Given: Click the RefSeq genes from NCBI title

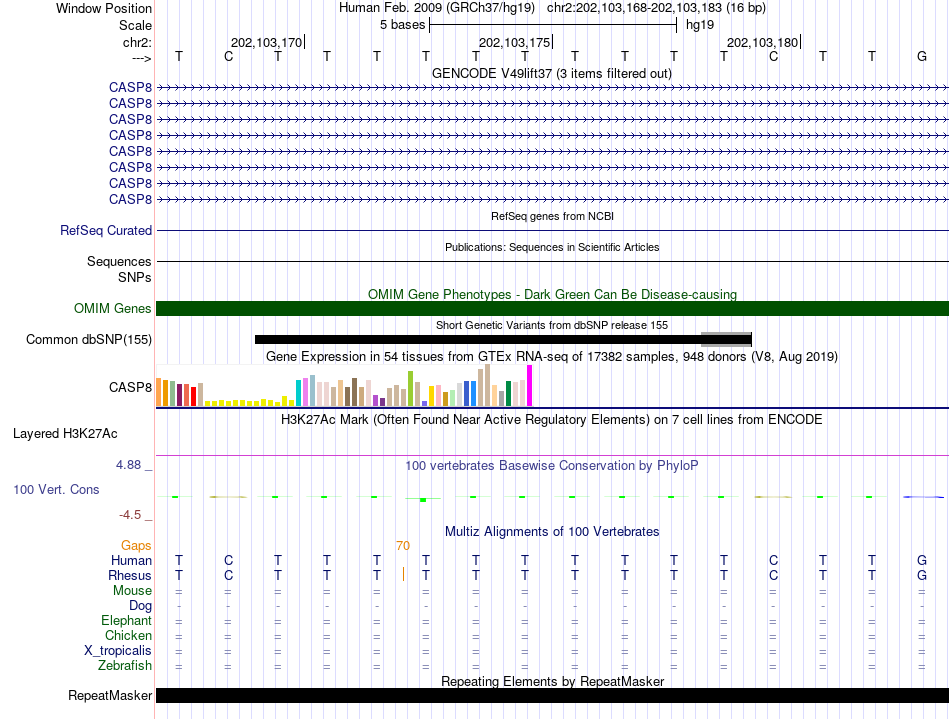Looking at the screenshot, I should (x=552, y=216).
